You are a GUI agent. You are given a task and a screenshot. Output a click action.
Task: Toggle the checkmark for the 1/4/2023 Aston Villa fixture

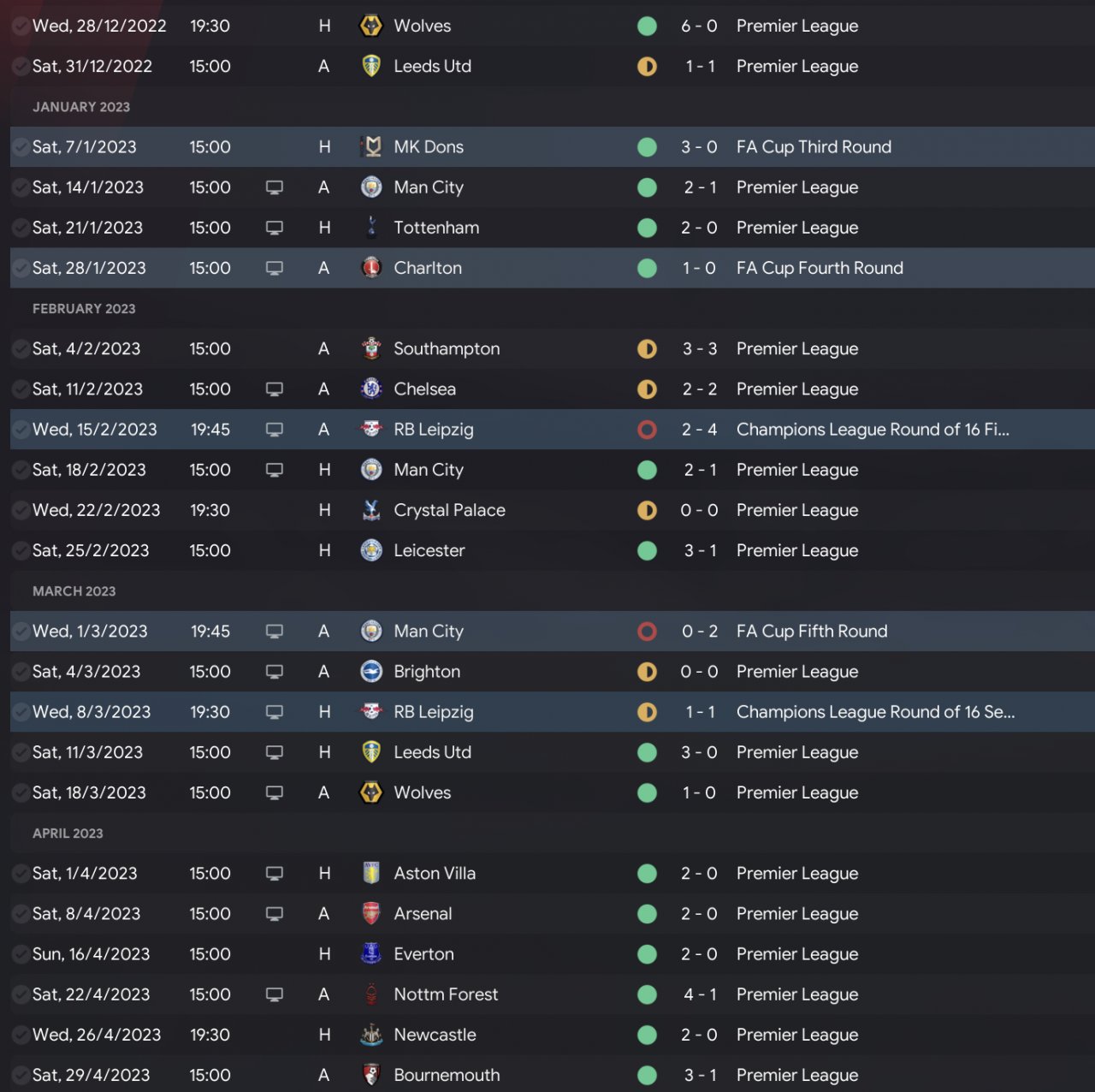[x=21, y=874]
